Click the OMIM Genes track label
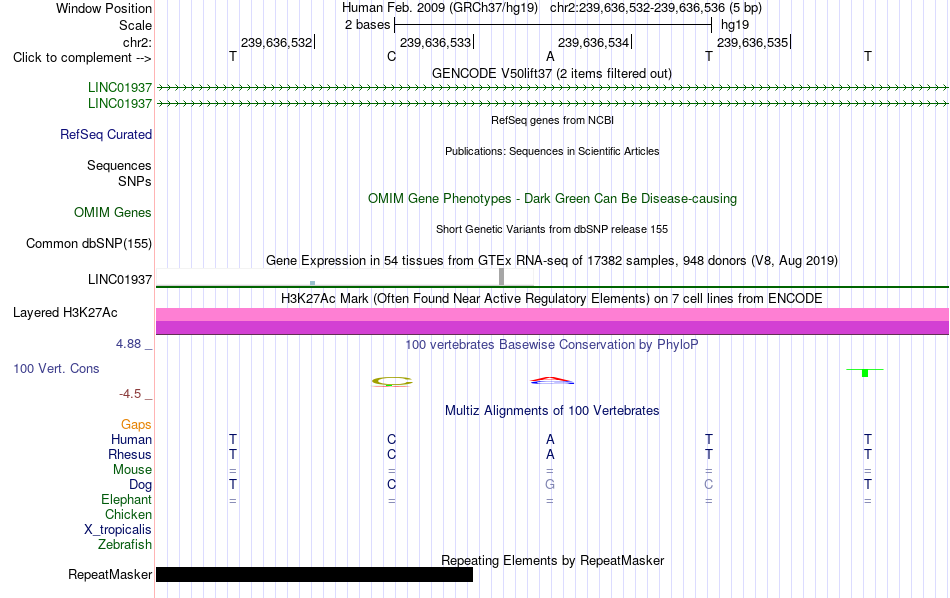 (113, 213)
